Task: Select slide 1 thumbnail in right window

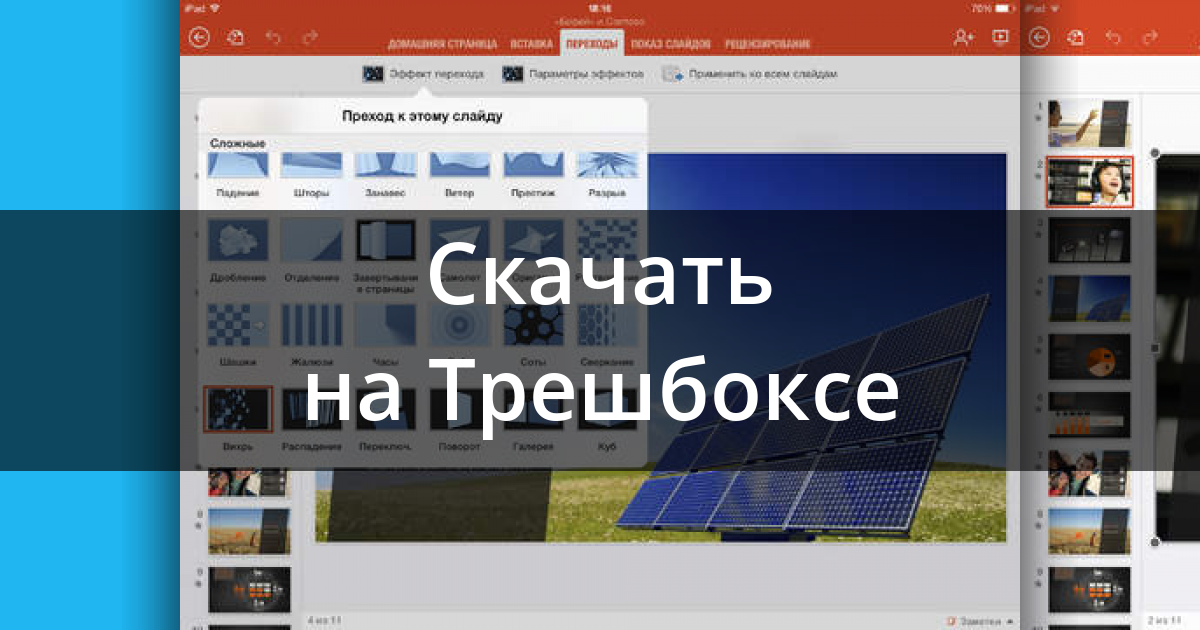Action: pyautogui.click(x=1088, y=124)
